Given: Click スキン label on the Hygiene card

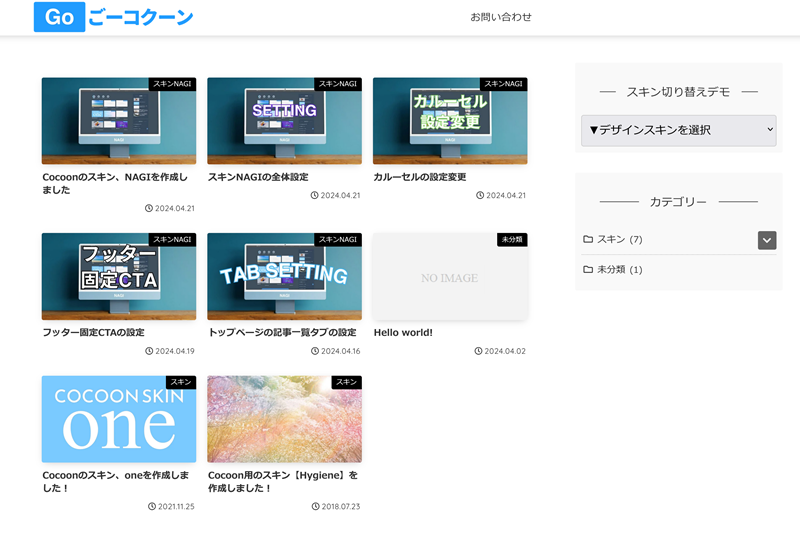Looking at the screenshot, I should (x=347, y=383).
